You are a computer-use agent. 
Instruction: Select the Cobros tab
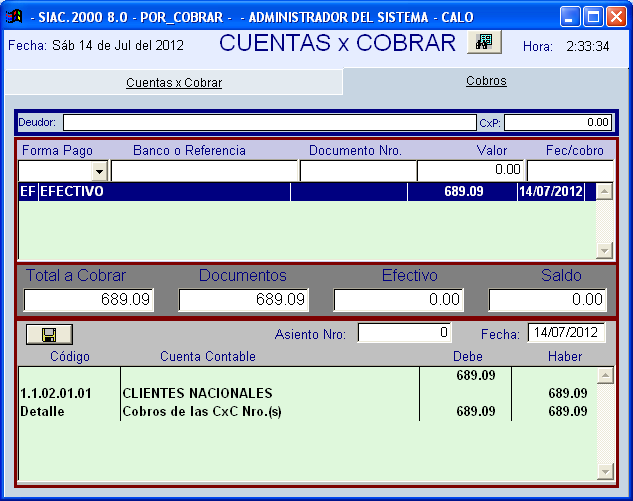(486, 81)
